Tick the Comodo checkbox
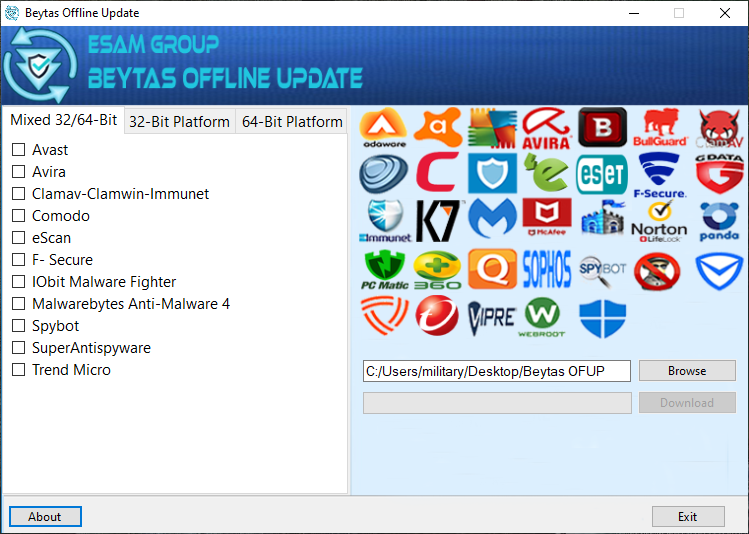 [19, 215]
